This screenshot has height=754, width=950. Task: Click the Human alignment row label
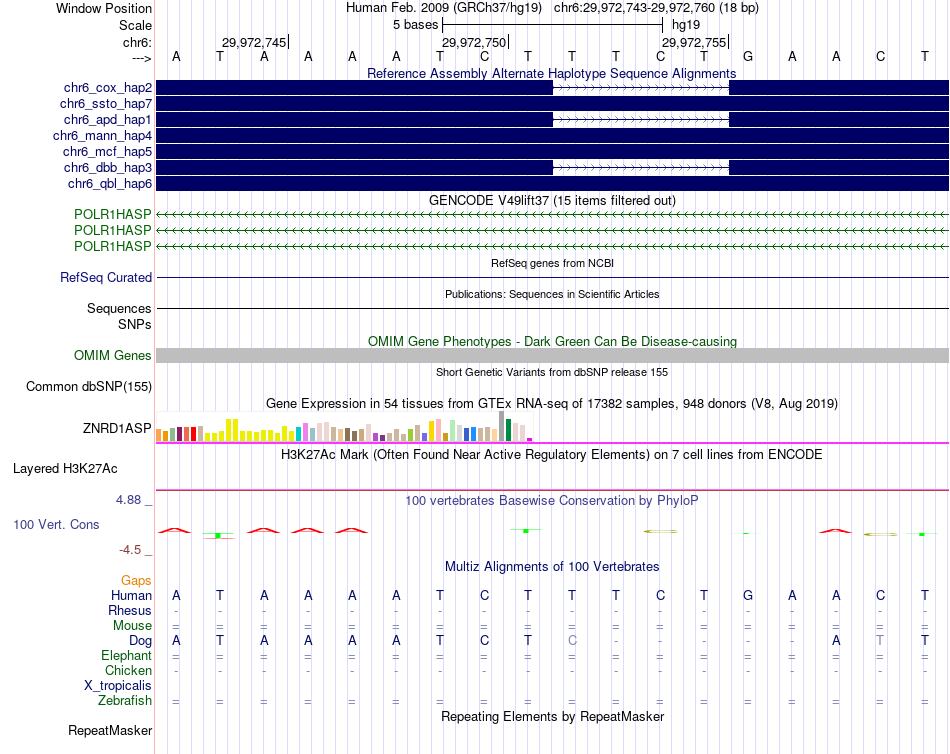click(131, 595)
